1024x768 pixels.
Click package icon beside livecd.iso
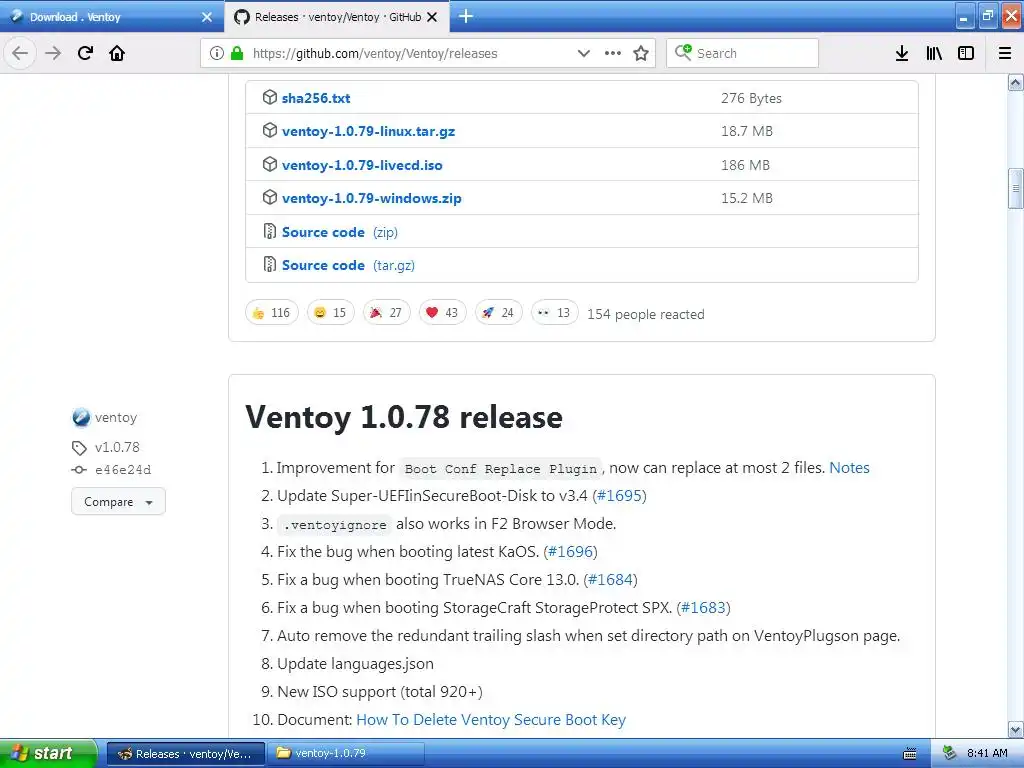(x=270, y=165)
